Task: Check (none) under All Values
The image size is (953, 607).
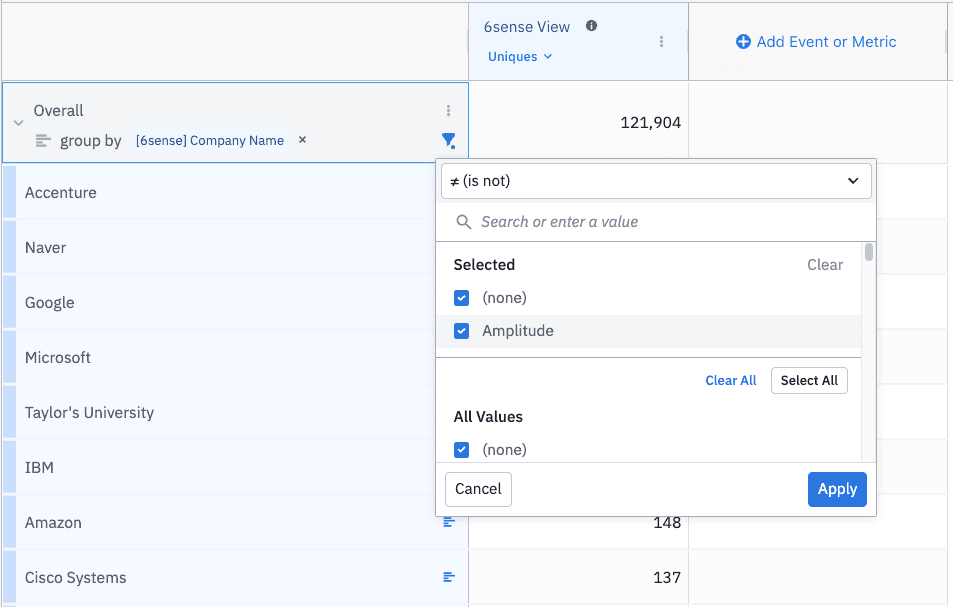Action: click(x=461, y=449)
